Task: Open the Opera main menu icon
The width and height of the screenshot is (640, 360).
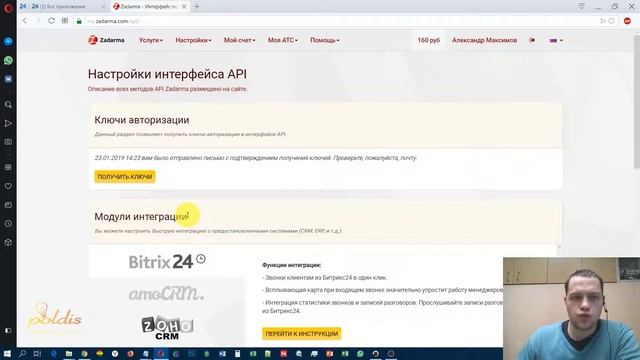Action: coord(8,8)
